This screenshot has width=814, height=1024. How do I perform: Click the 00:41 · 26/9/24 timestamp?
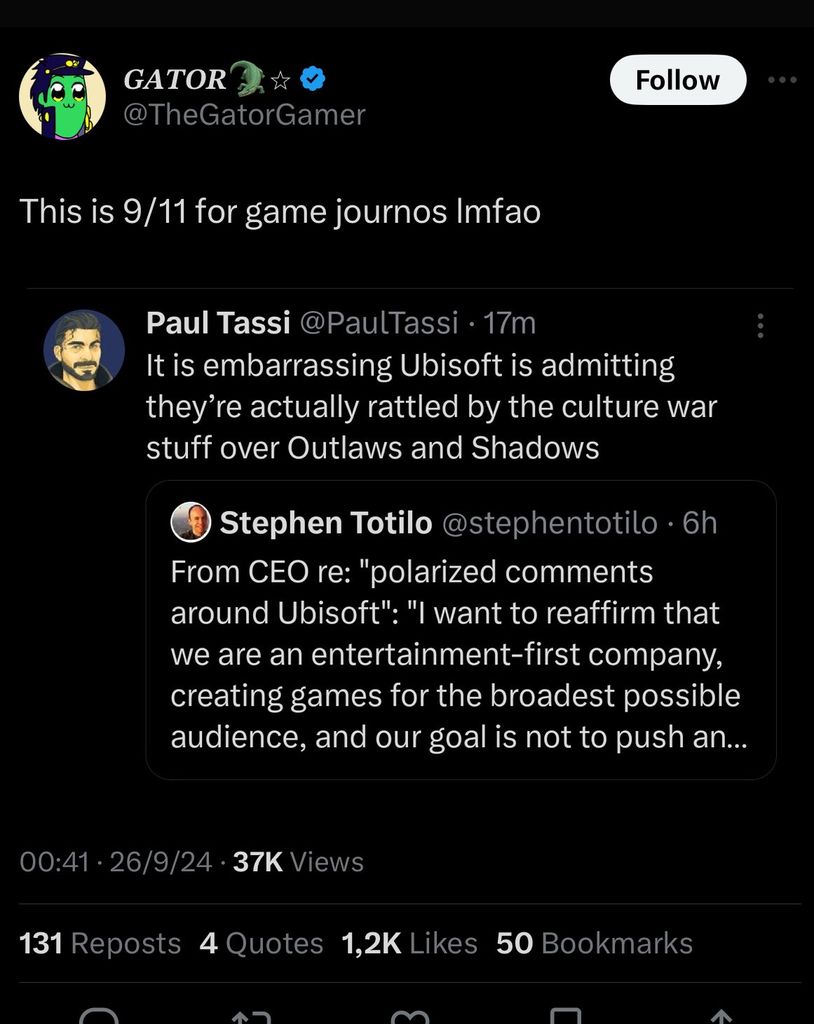[116, 862]
